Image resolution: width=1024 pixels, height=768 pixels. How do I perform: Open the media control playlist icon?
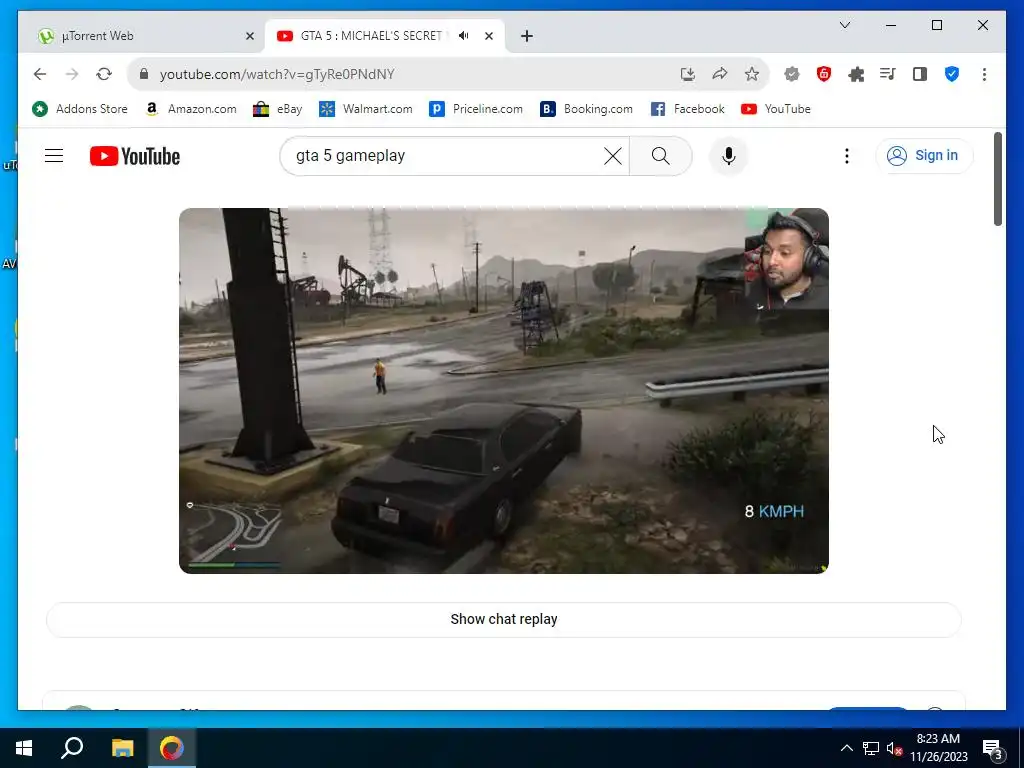pos(888,74)
